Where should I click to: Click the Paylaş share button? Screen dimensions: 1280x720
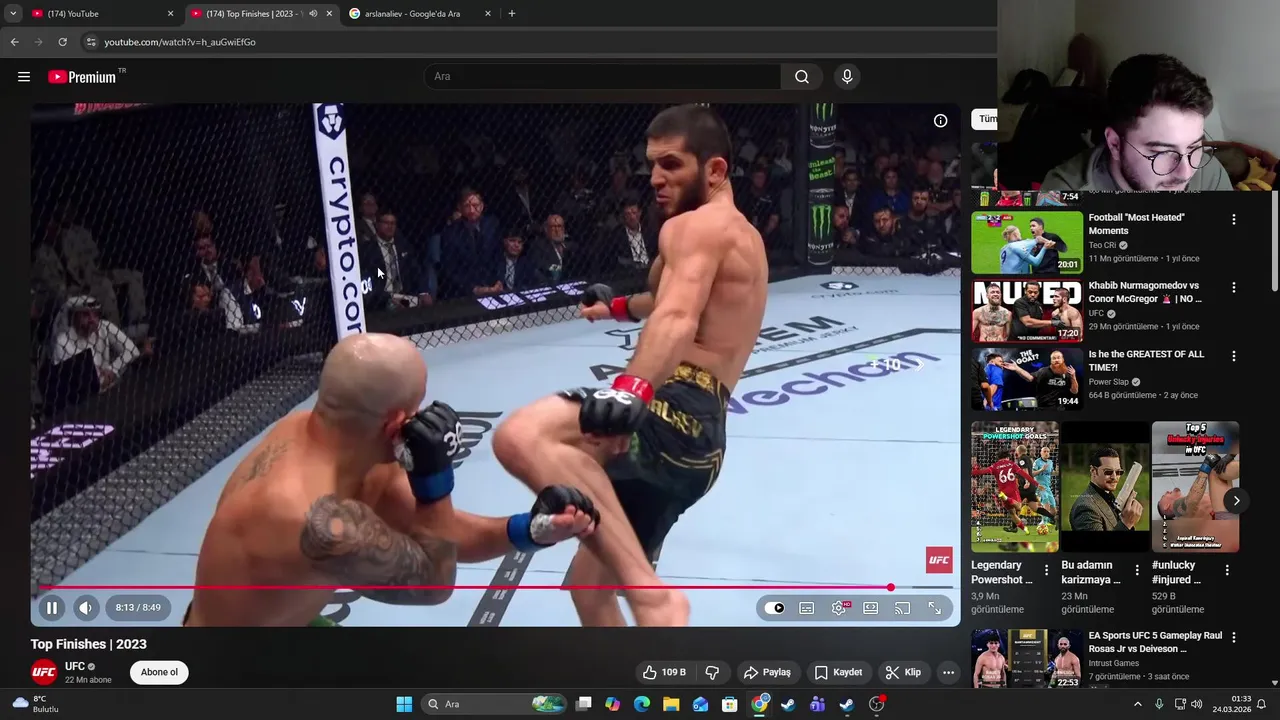767,672
